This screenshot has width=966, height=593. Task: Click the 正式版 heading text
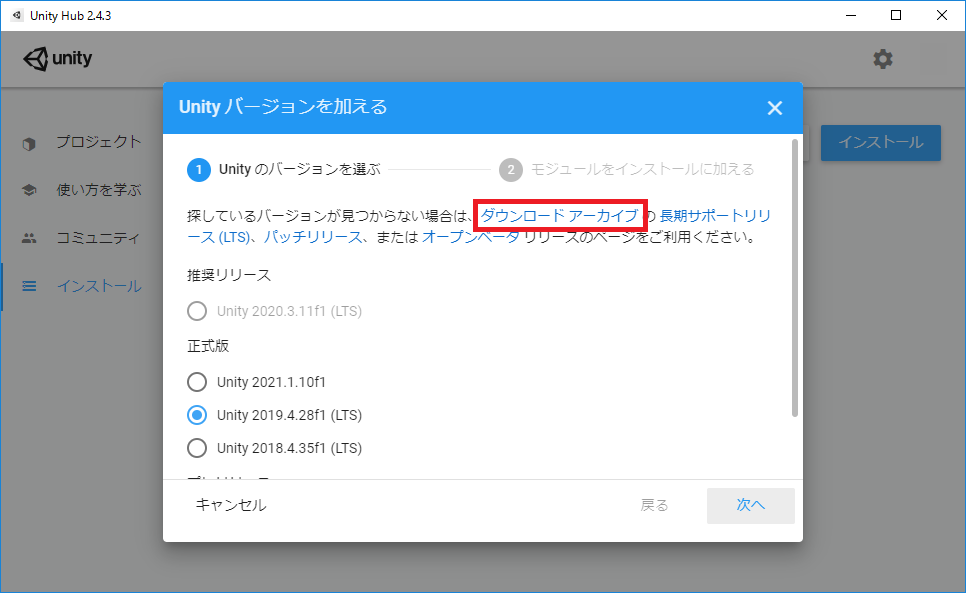(x=208, y=346)
